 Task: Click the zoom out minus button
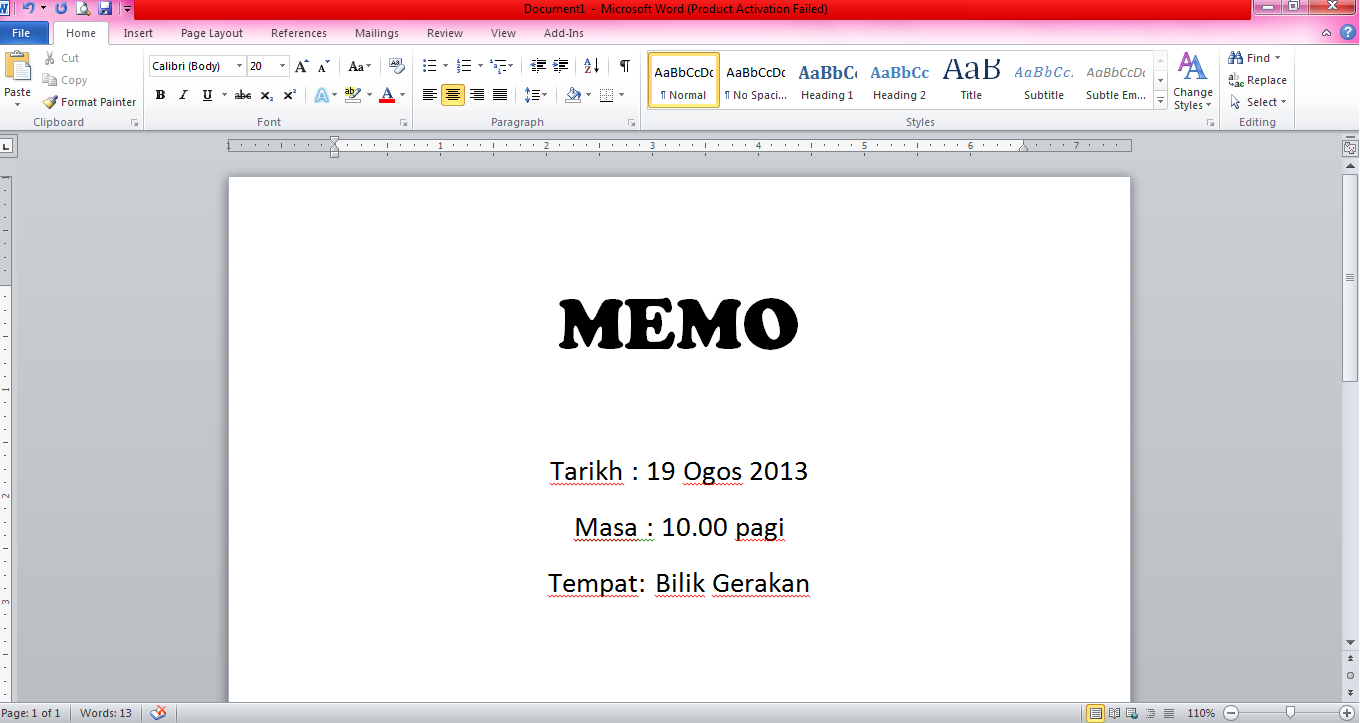(1232, 713)
